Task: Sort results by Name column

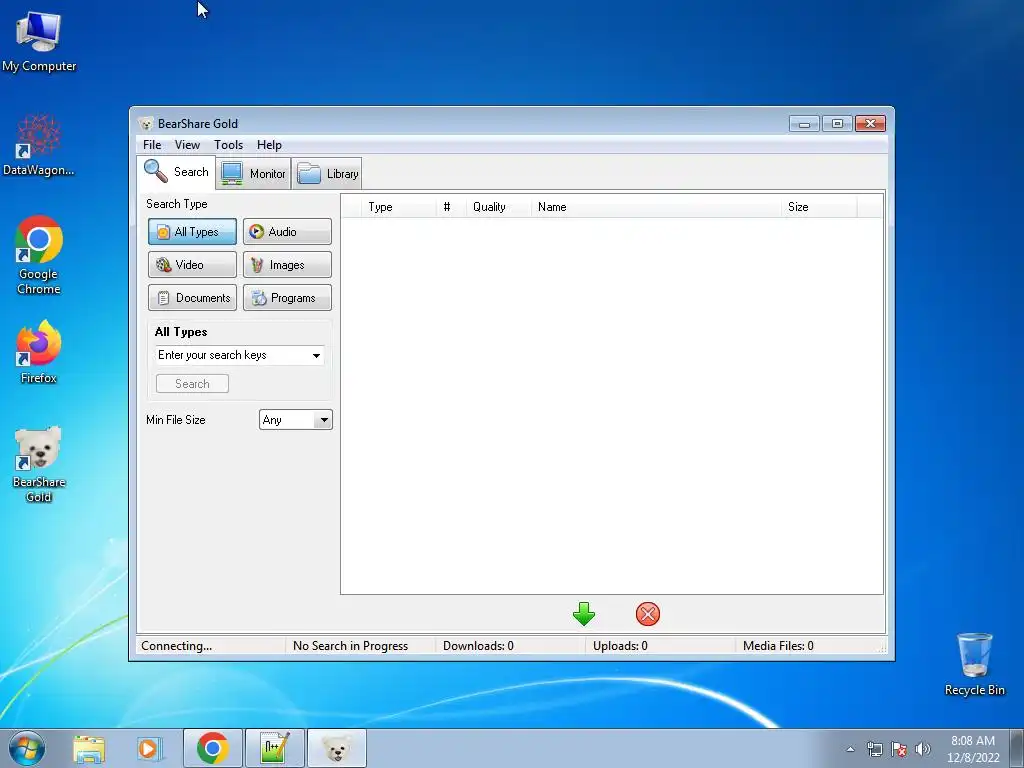Action: click(656, 207)
